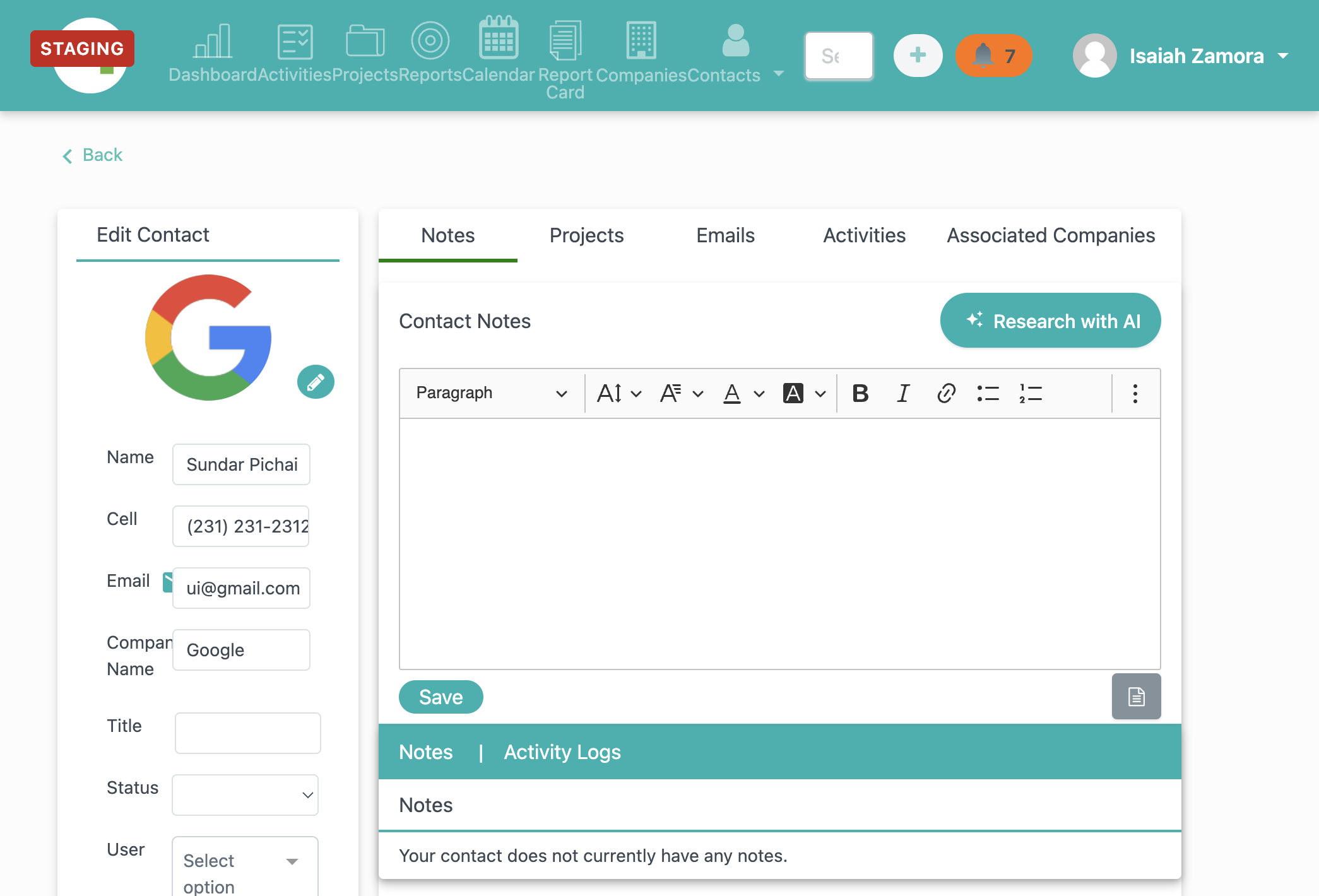This screenshot has width=1319, height=896.
Task: Insert a link in editor
Action: (946, 393)
